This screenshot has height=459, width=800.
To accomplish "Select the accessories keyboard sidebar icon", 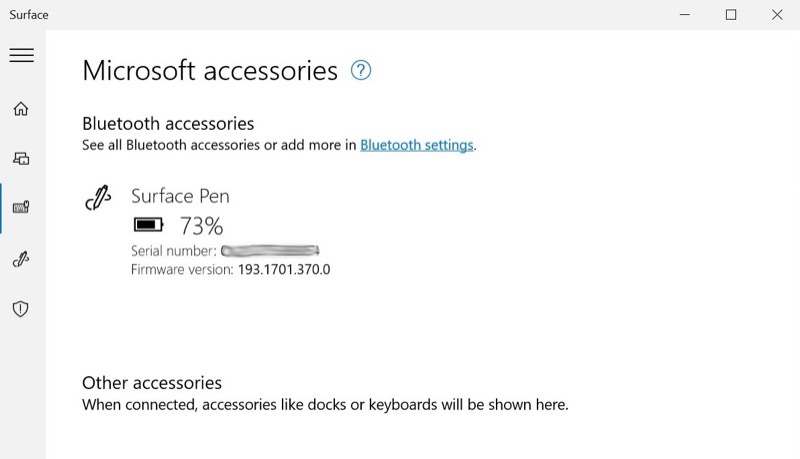I will click(x=21, y=207).
